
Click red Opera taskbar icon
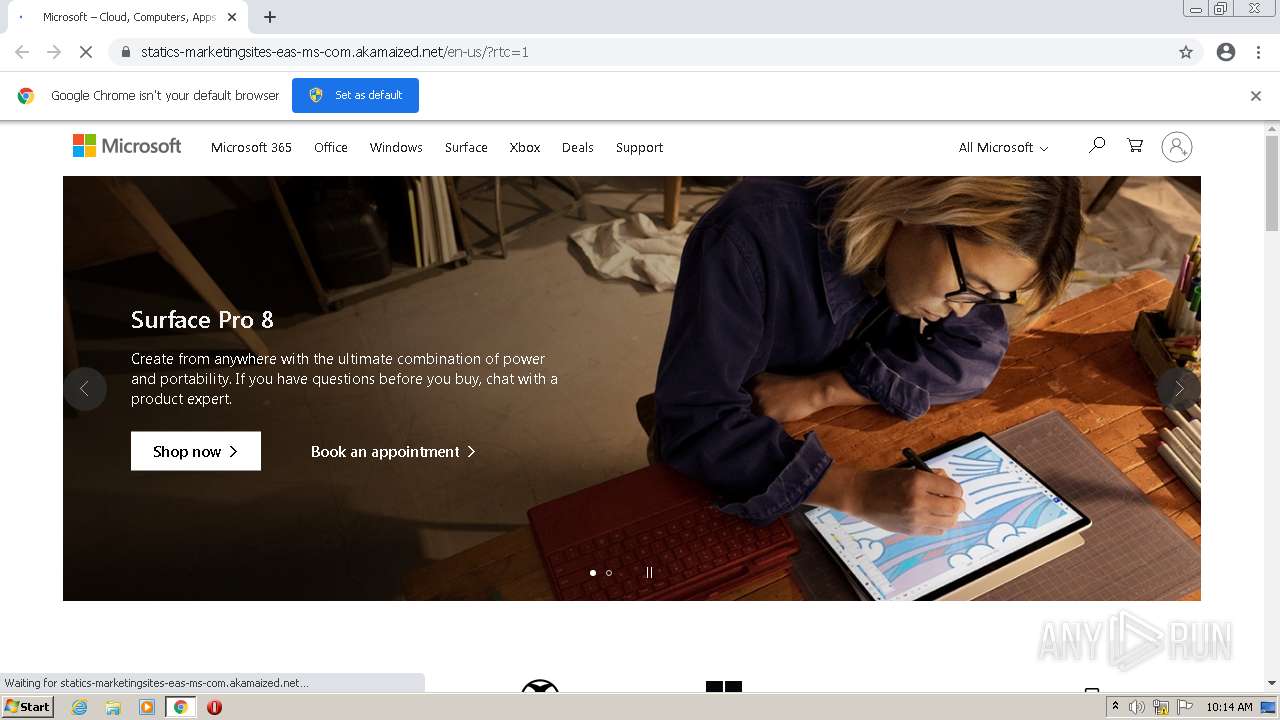click(x=214, y=707)
